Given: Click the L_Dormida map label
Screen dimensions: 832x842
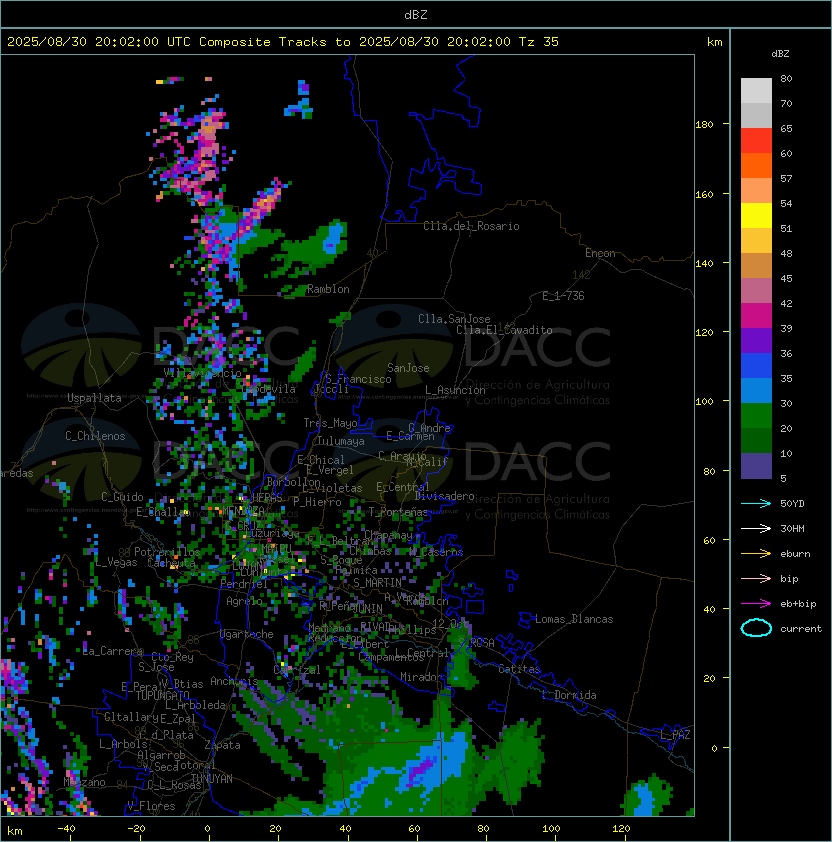Looking at the screenshot, I should (569, 695).
